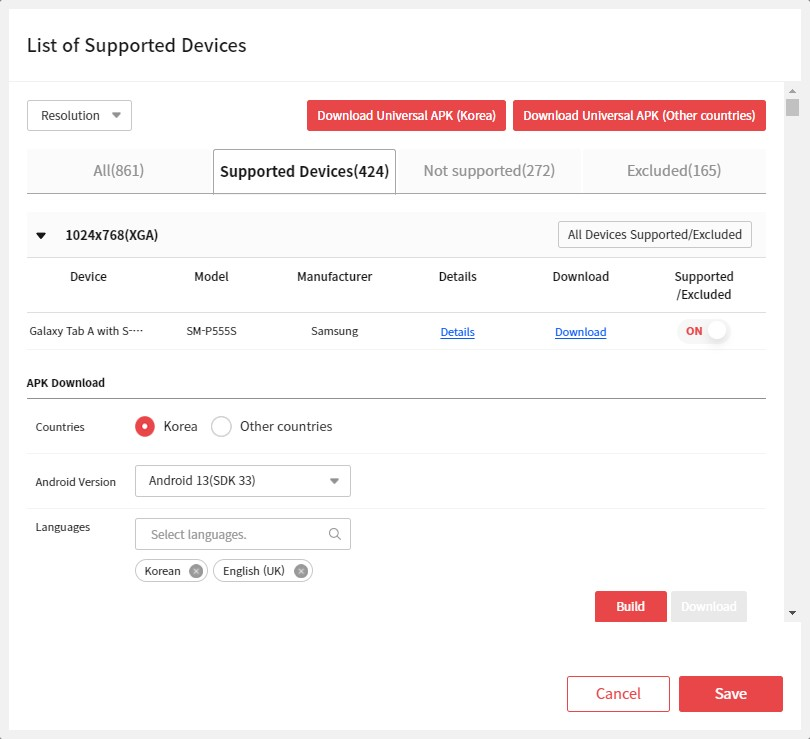The height and width of the screenshot is (739, 810).
Task: Open the Android Version dropdown
Action: click(x=242, y=481)
